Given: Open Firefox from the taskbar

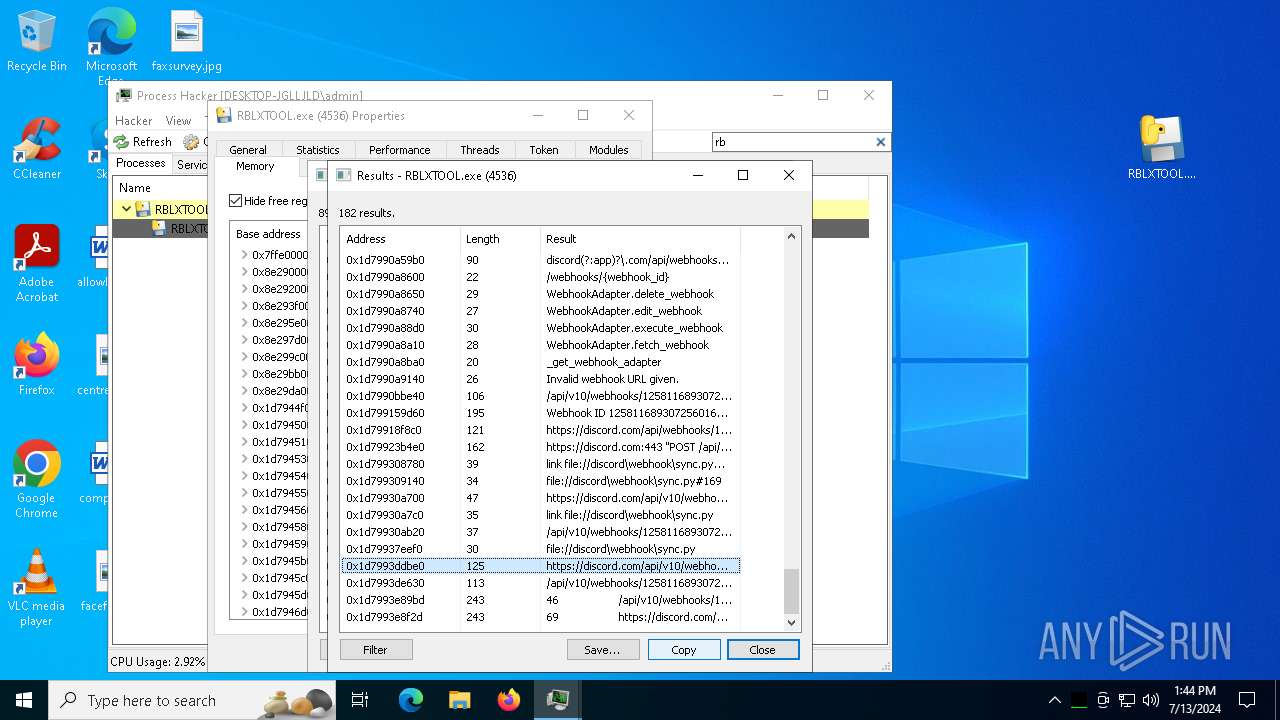Looking at the screenshot, I should pyautogui.click(x=508, y=700).
